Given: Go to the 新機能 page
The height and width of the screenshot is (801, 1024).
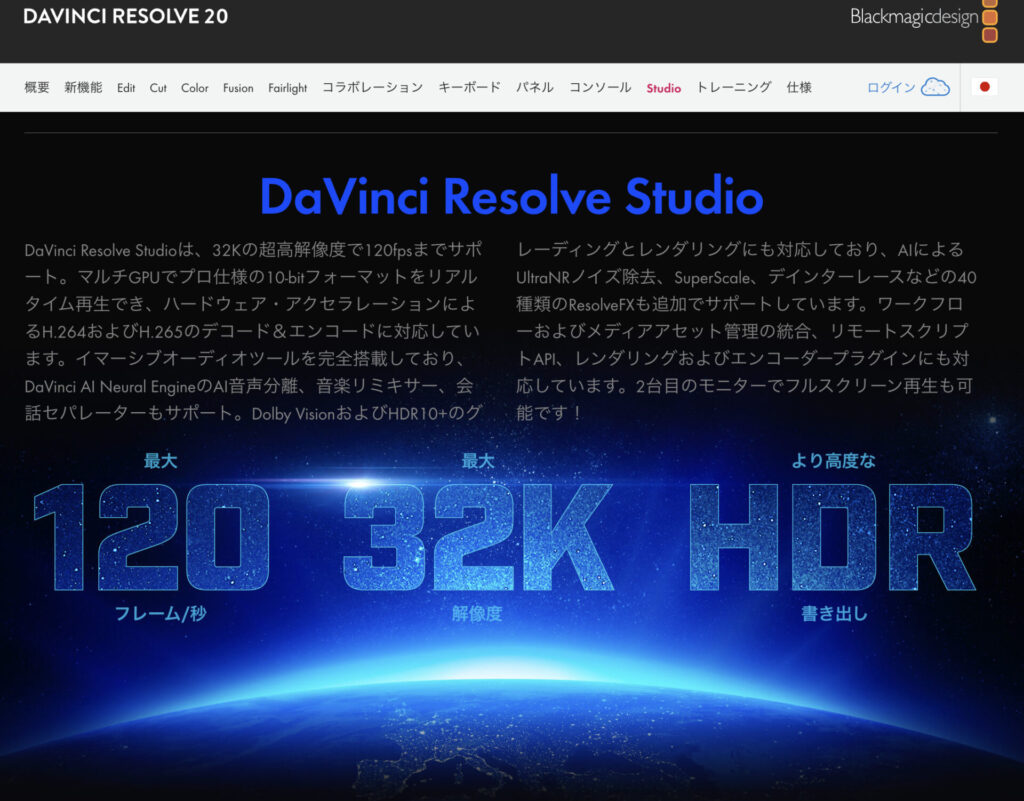Looking at the screenshot, I should (83, 88).
